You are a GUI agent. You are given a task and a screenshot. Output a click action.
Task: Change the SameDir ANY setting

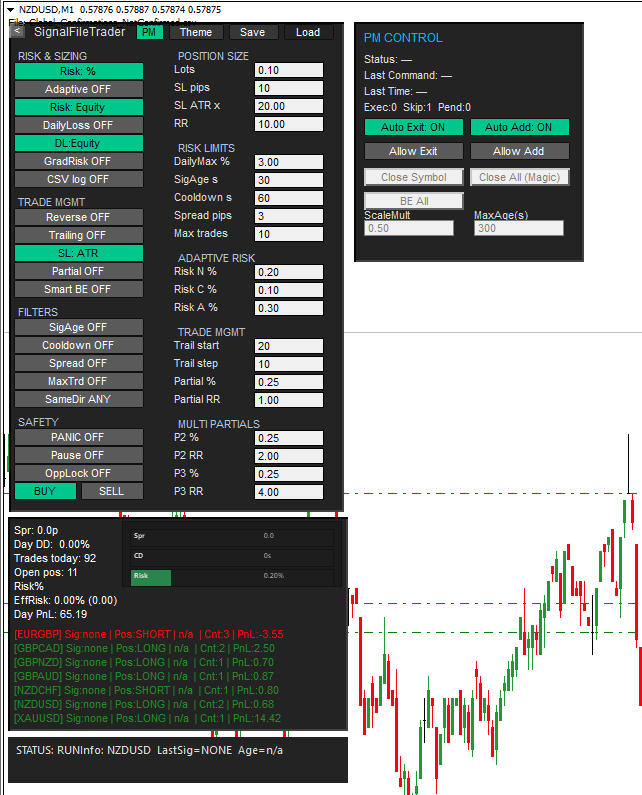[79, 400]
